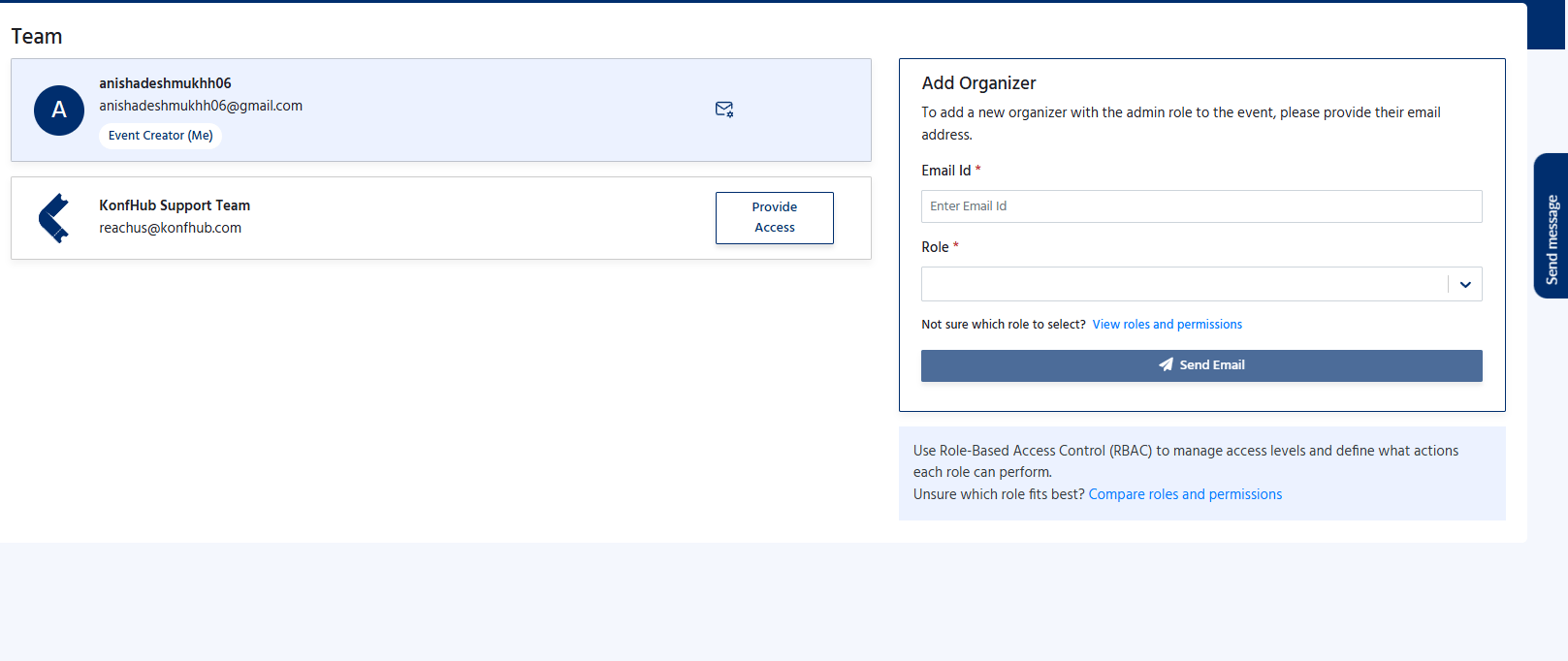Image resolution: width=1568 pixels, height=661 pixels.
Task: Open the Role dropdown
Action: (x=1201, y=284)
